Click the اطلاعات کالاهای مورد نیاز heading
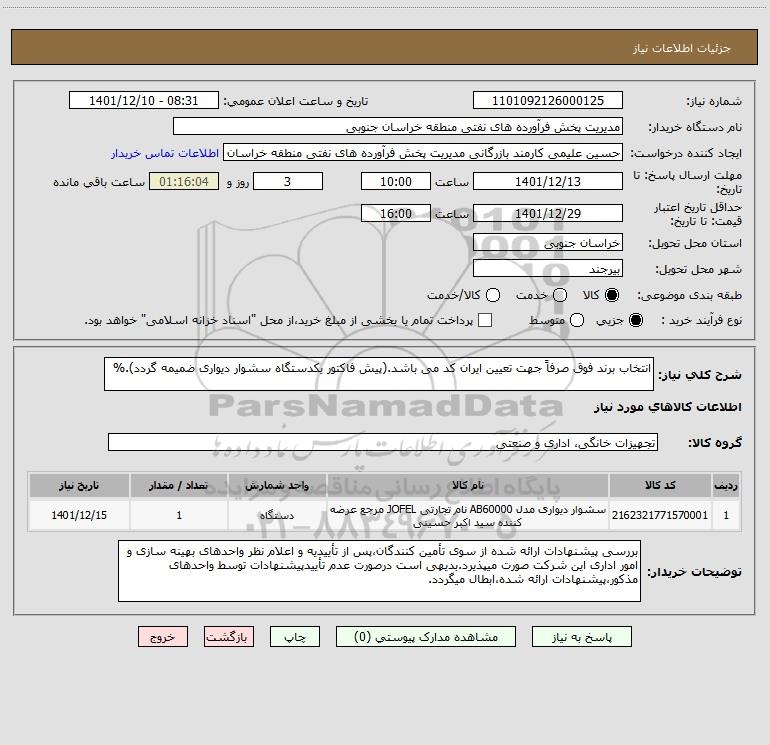Image resolution: width=770 pixels, height=745 pixels. tap(668, 407)
